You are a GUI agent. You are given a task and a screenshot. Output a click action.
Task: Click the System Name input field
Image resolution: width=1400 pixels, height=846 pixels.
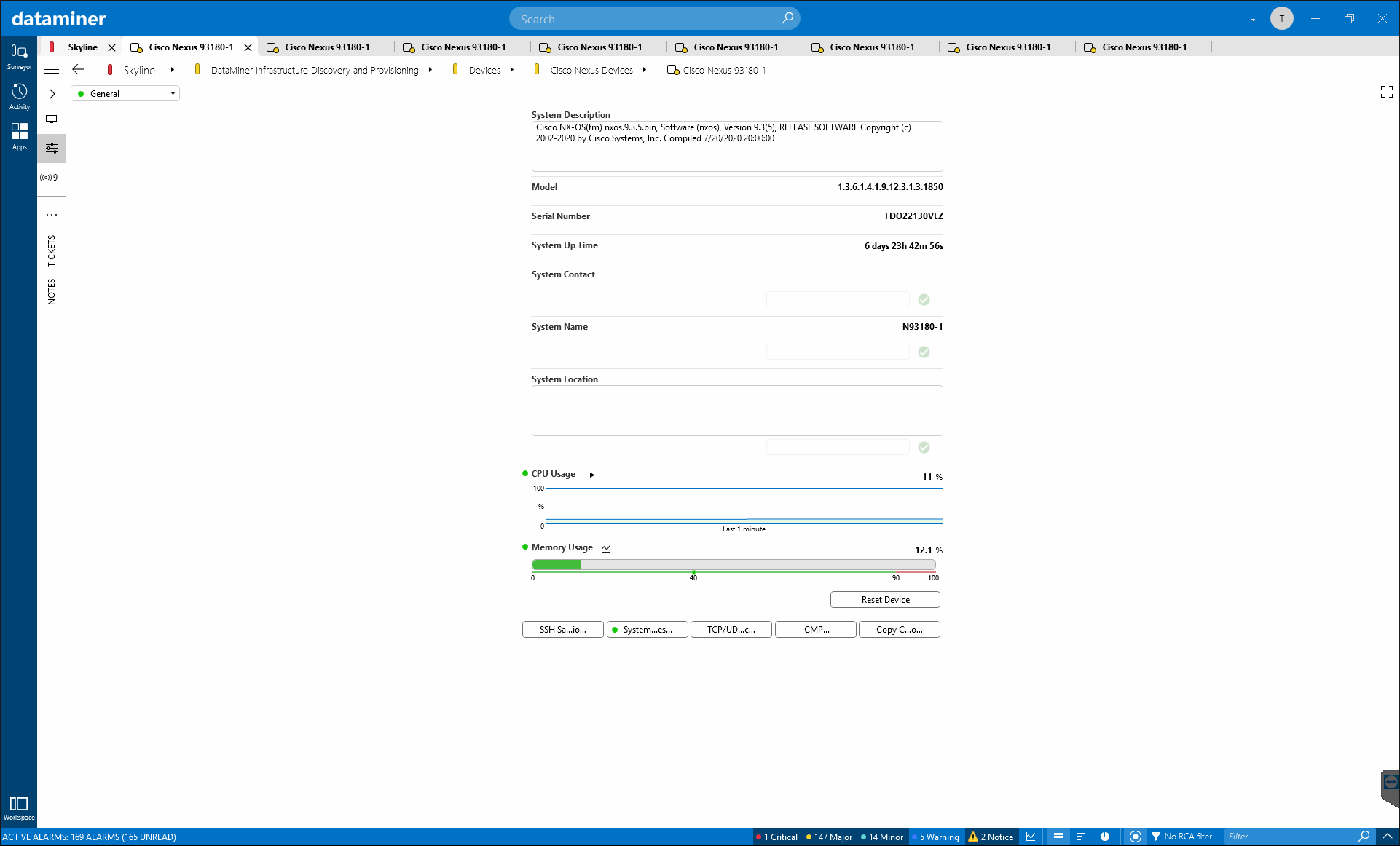[x=838, y=352]
